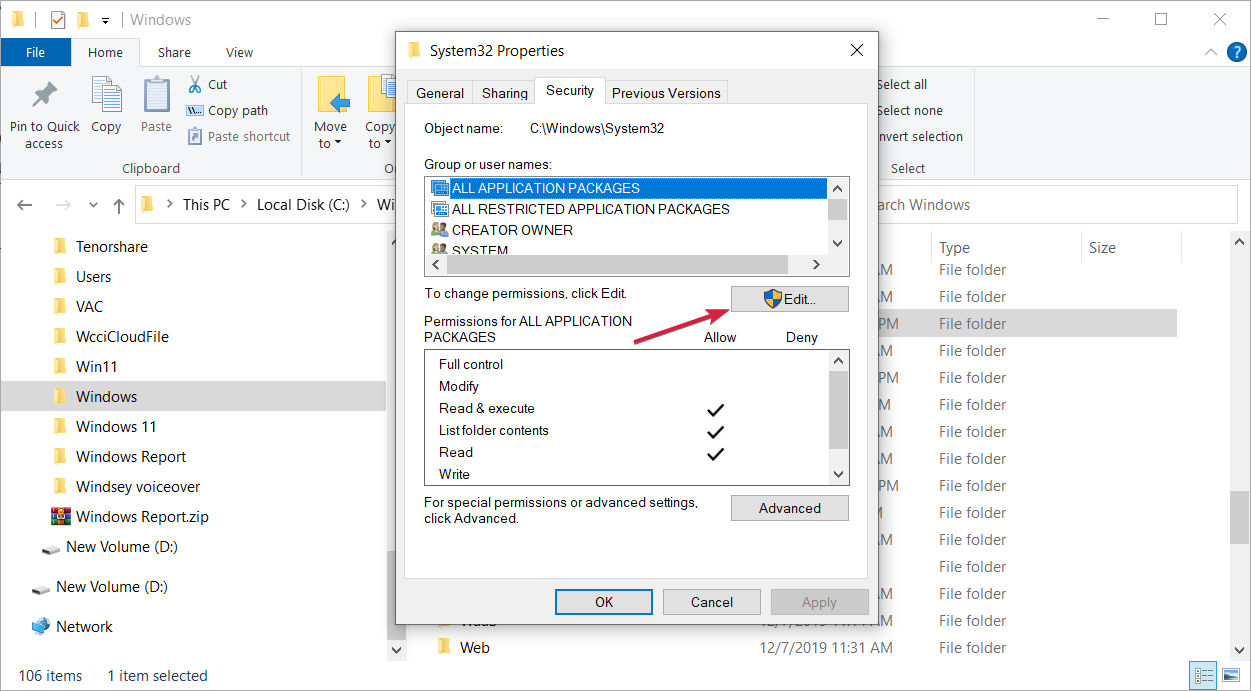
Task: Click CREATOR OWNER users icon
Action: point(439,230)
